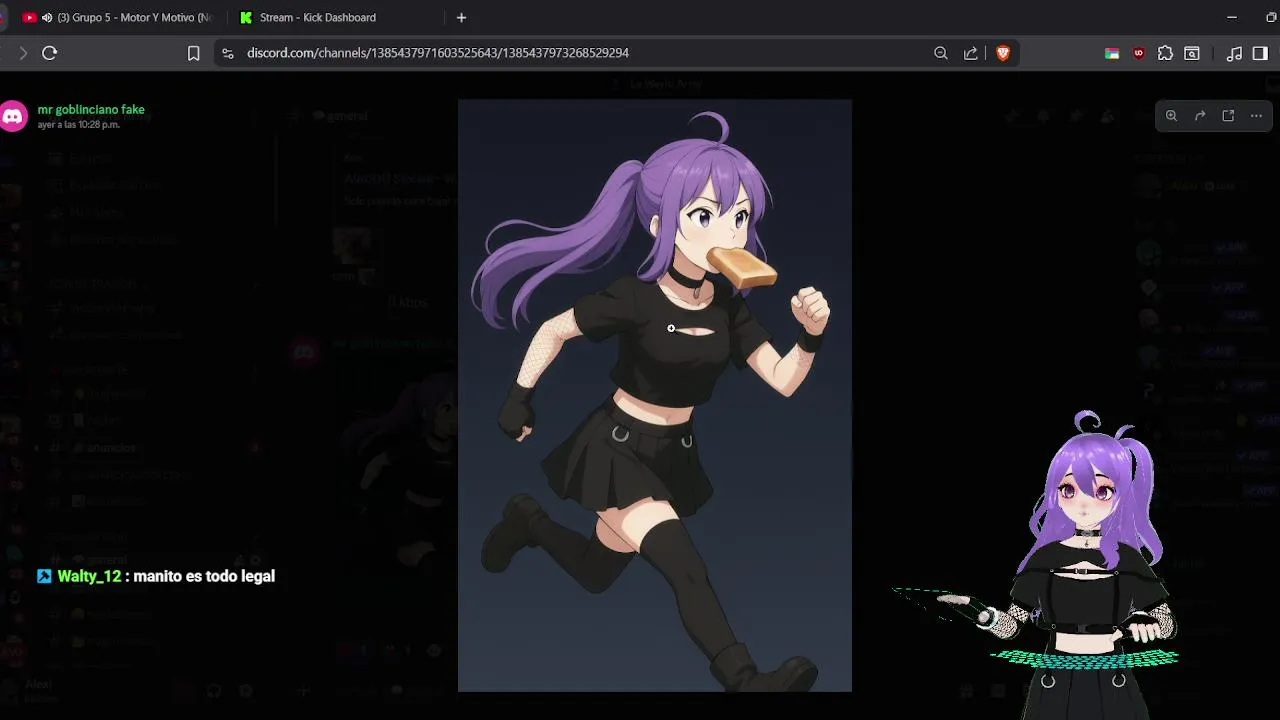Click the anime girl image preview
1280x720 pixels.
tap(655, 395)
